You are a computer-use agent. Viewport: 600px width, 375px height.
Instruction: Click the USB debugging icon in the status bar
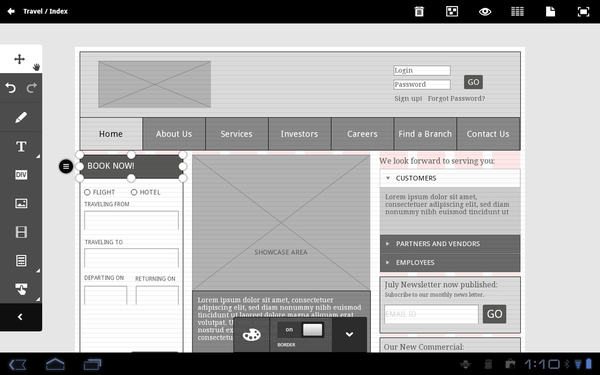click(465, 364)
